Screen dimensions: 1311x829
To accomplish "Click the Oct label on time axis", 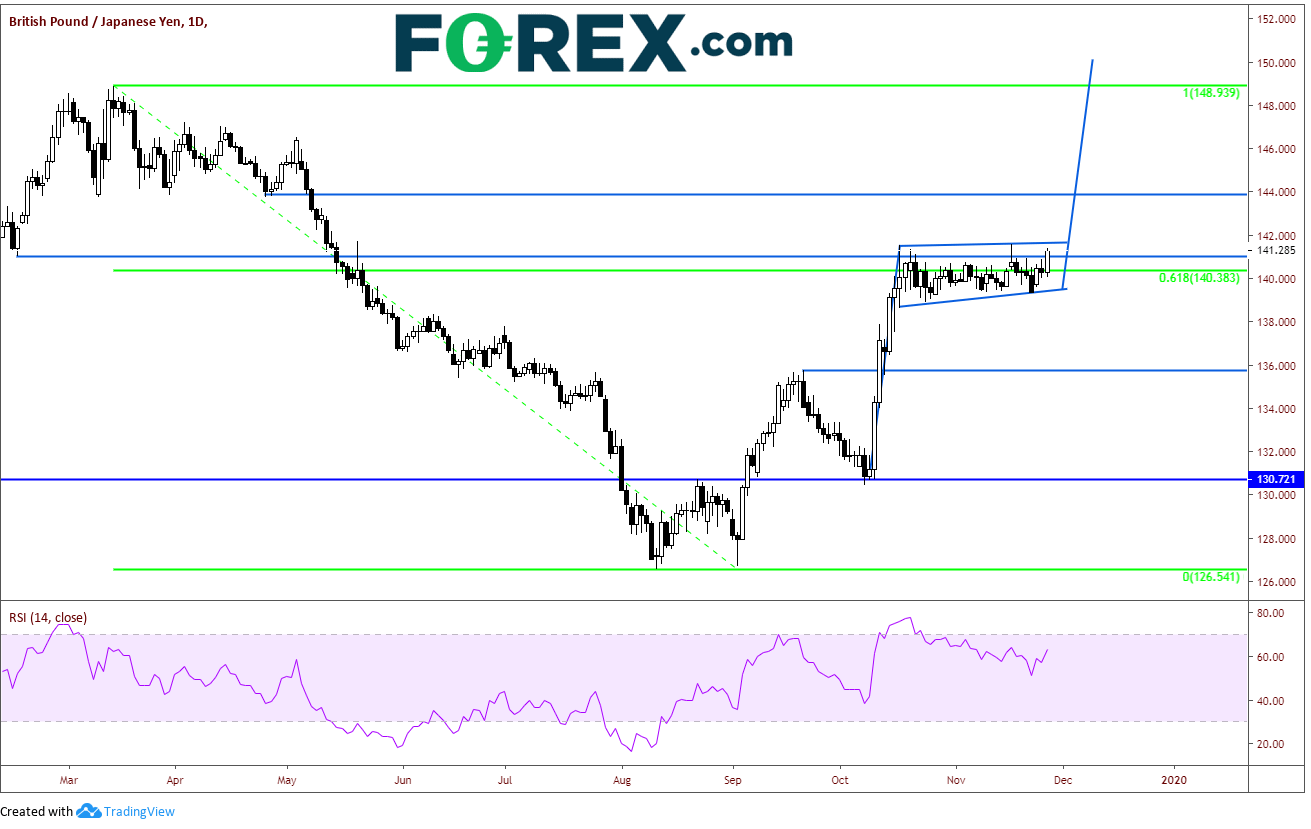I will (x=840, y=779).
